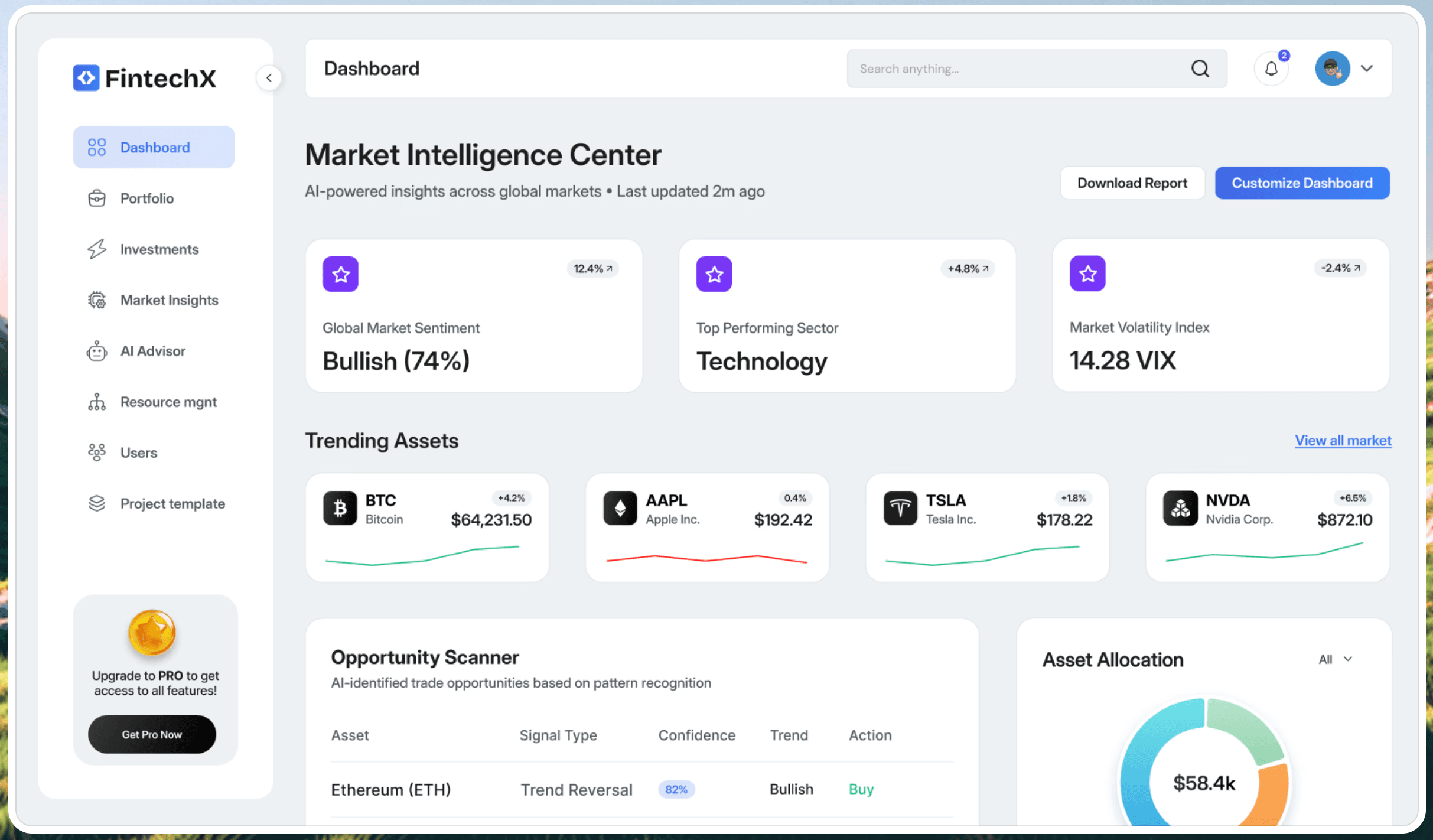Click the Project template layers icon

(97, 503)
